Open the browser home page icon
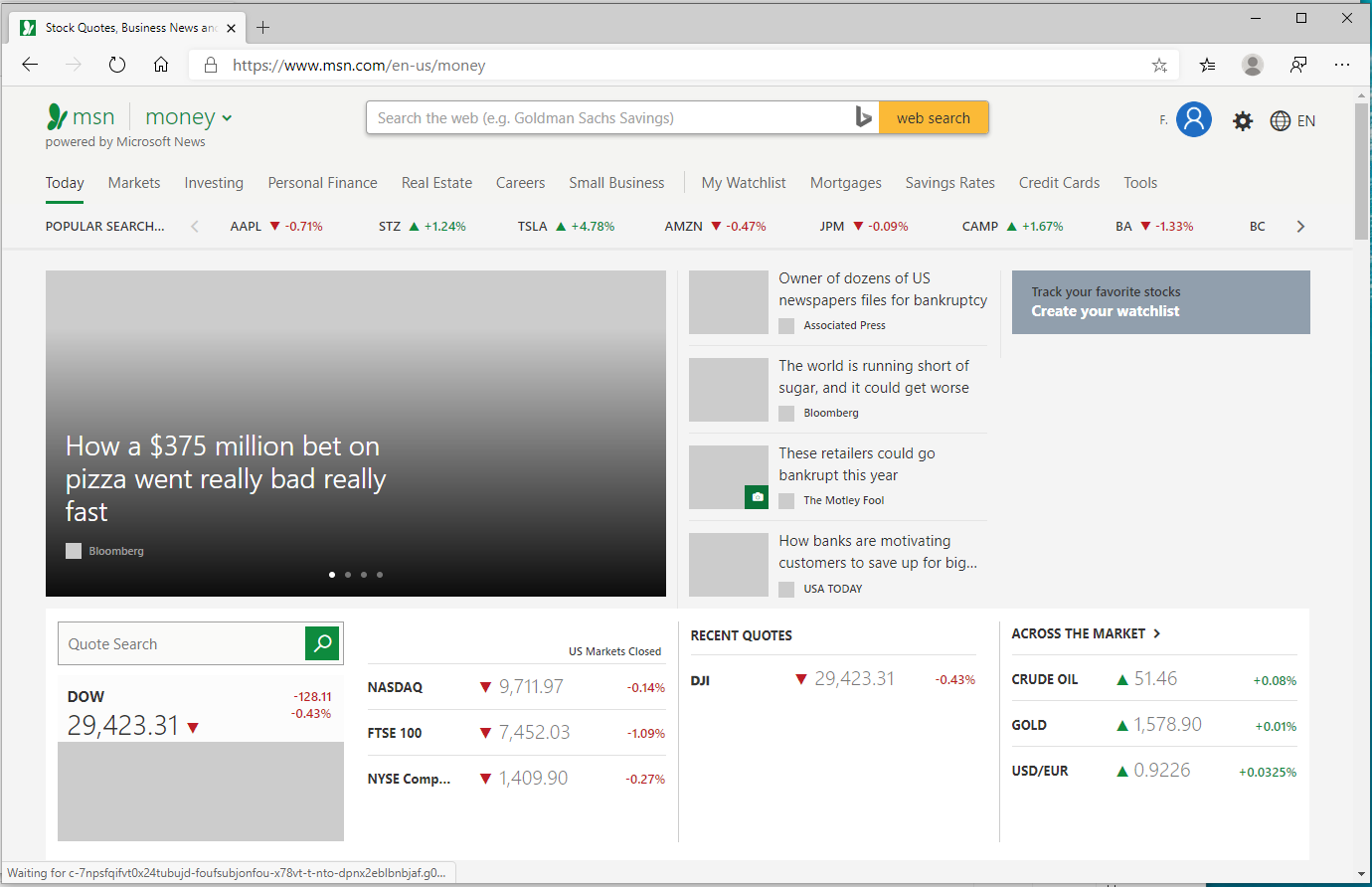The height and width of the screenshot is (887, 1372). [161, 65]
